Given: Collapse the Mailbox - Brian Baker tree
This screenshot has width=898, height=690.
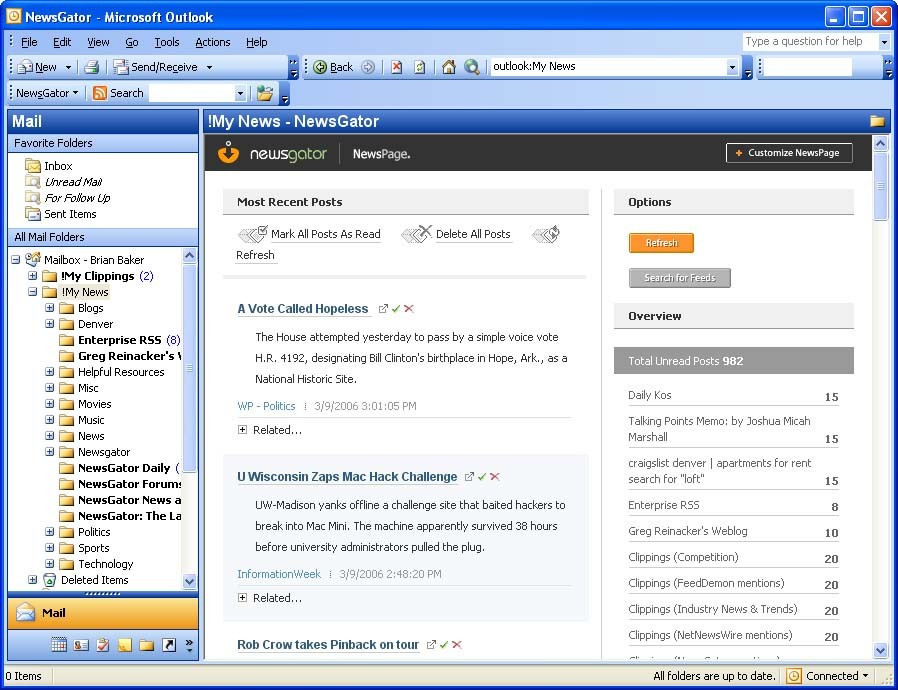Looking at the screenshot, I should 15,259.
